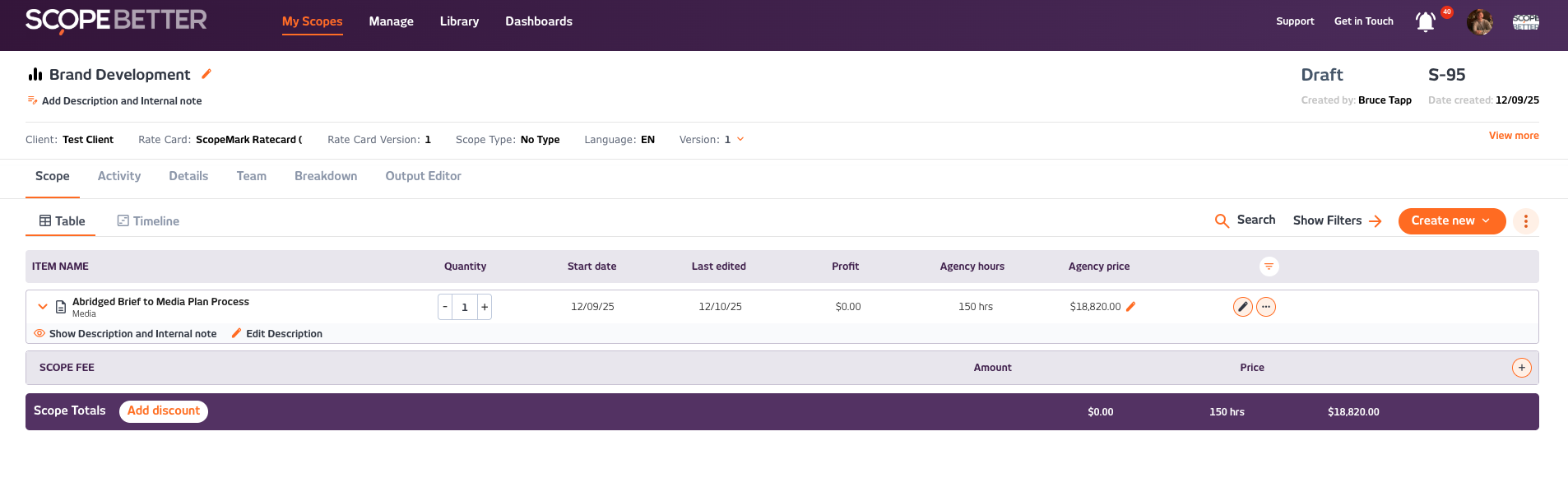Click the column filter icon in table header
1568x501 pixels.
(1269, 267)
